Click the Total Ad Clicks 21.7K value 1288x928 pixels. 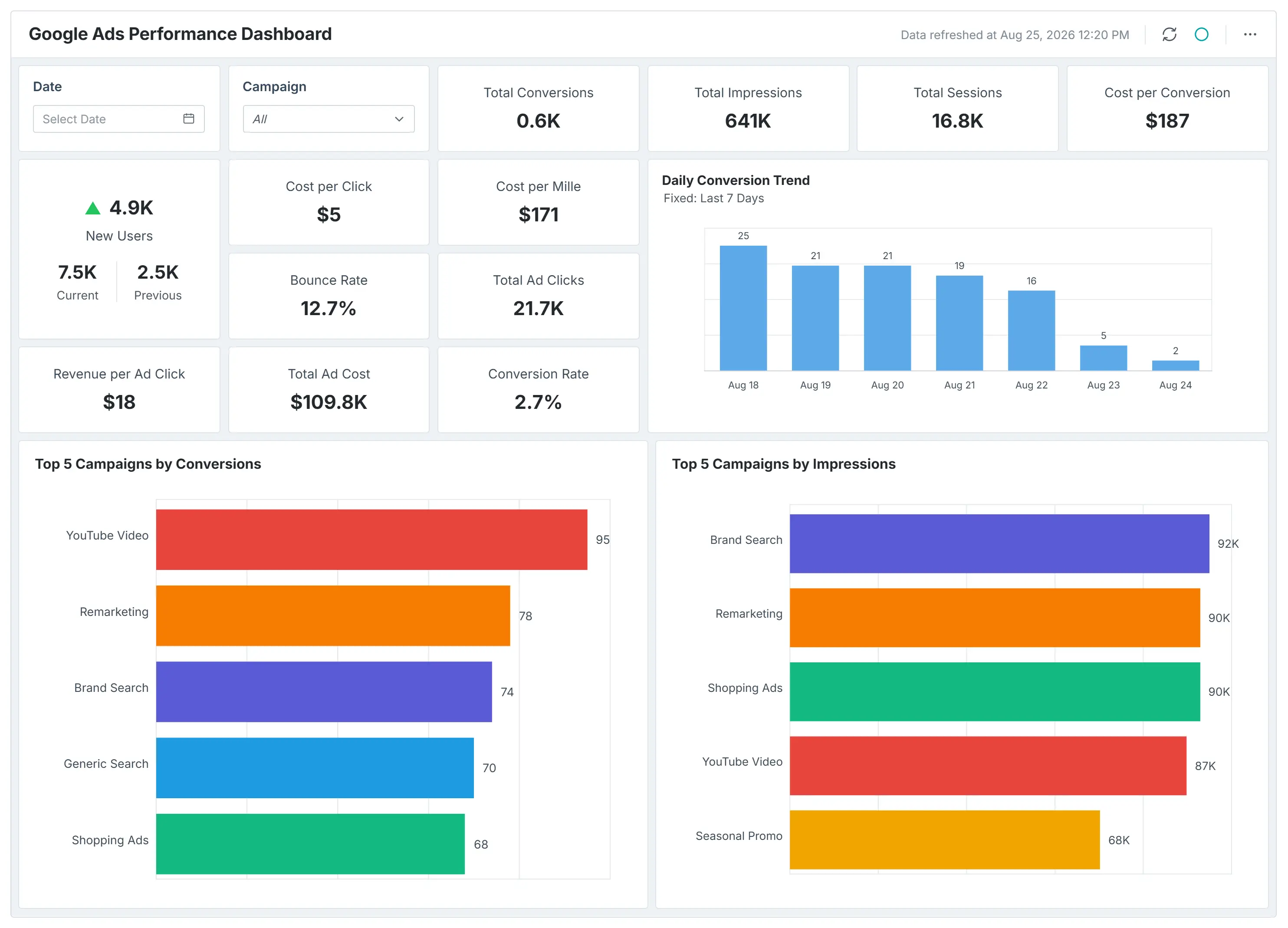(x=538, y=308)
